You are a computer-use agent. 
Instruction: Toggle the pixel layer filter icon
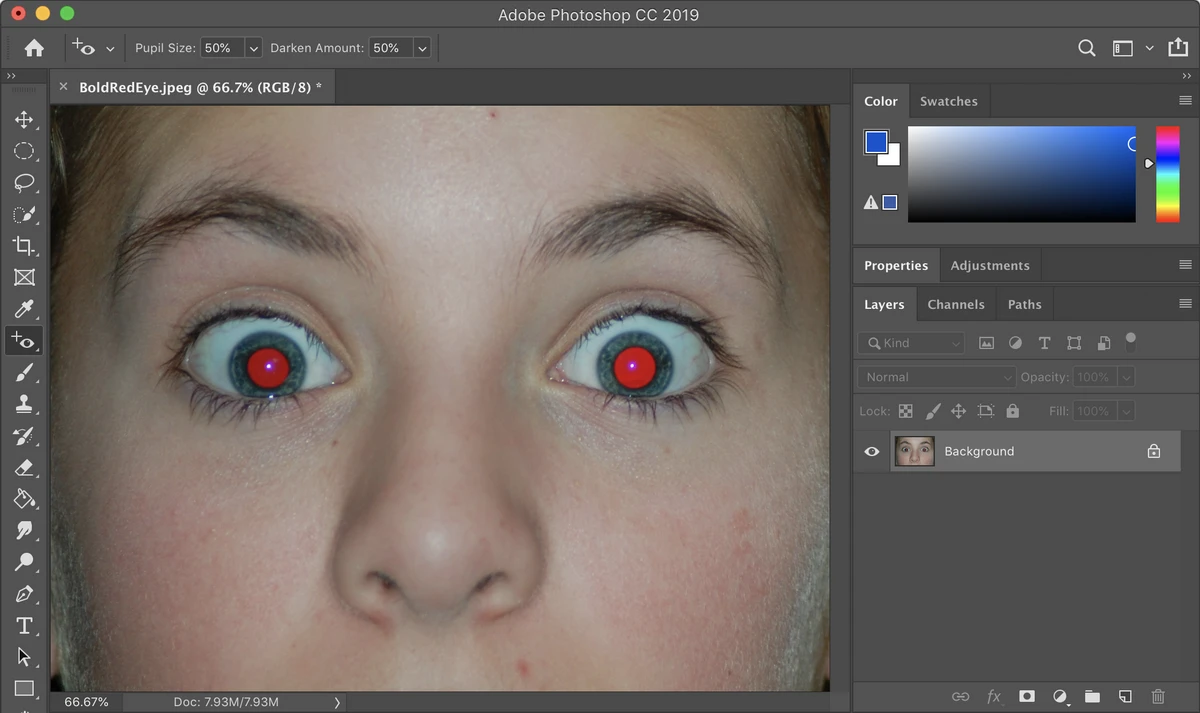point(986,343)
